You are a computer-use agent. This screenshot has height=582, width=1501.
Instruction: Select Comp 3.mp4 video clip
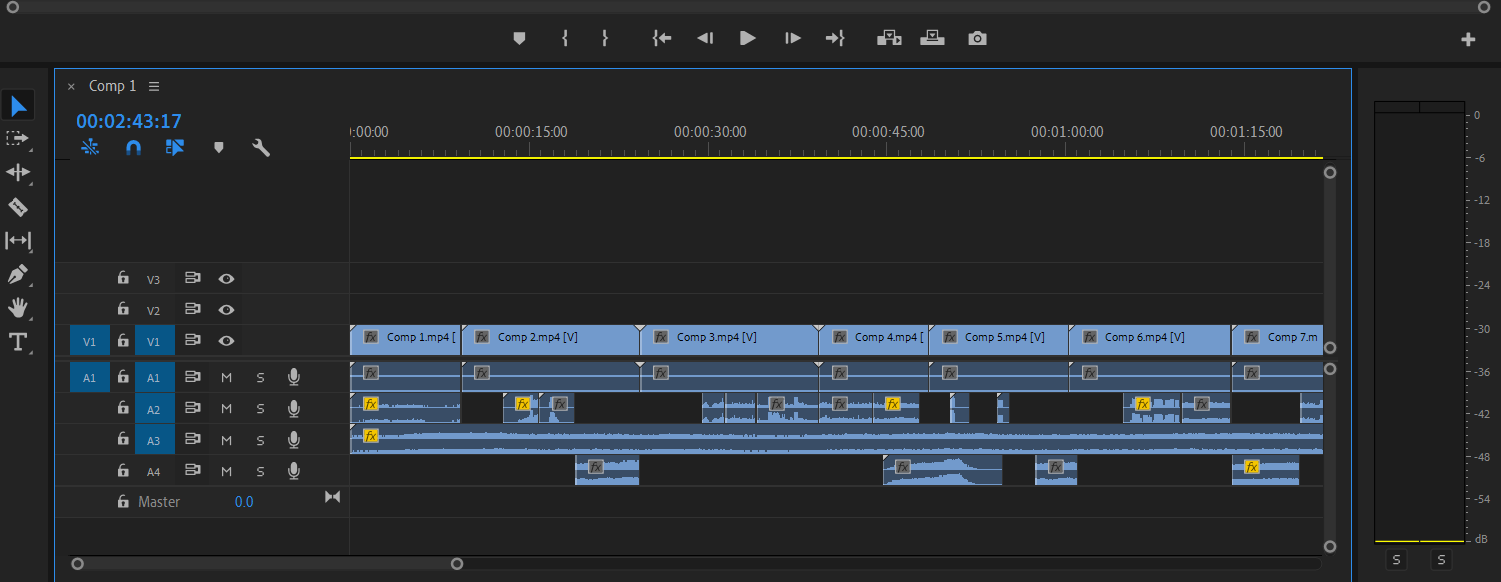[729, 340]
